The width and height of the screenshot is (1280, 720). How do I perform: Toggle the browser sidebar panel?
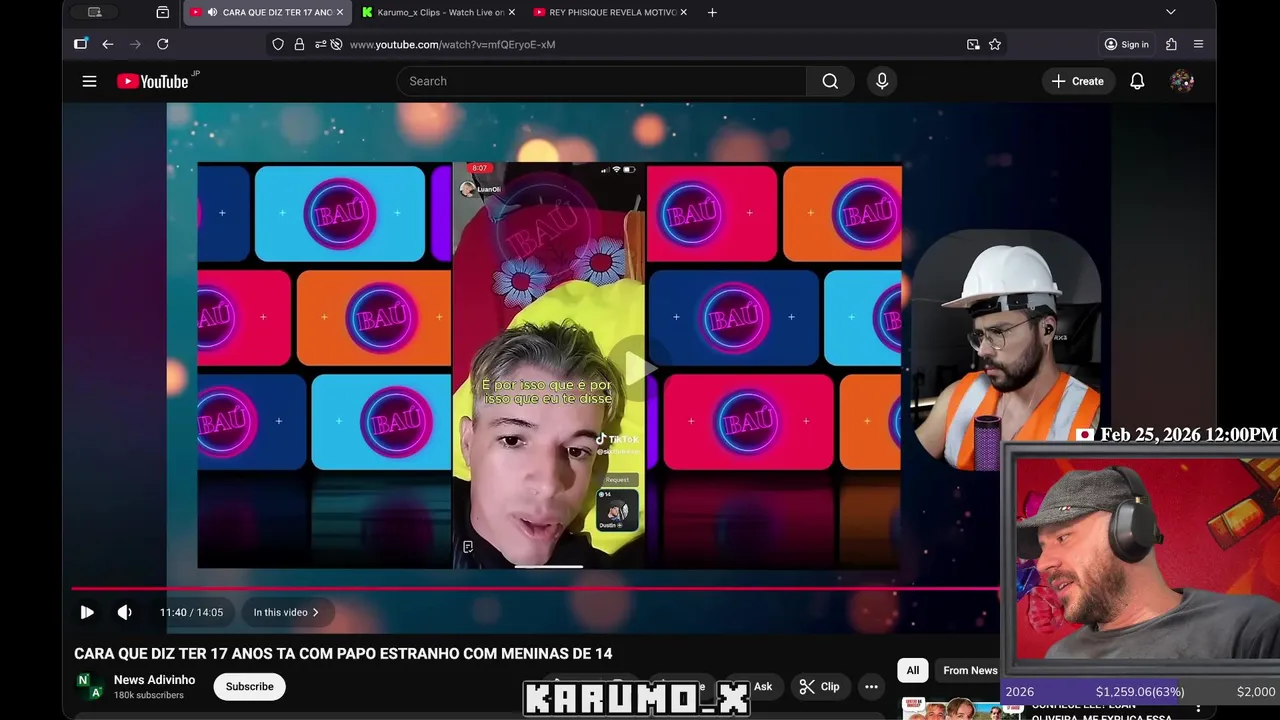click(x=80, y=44)
